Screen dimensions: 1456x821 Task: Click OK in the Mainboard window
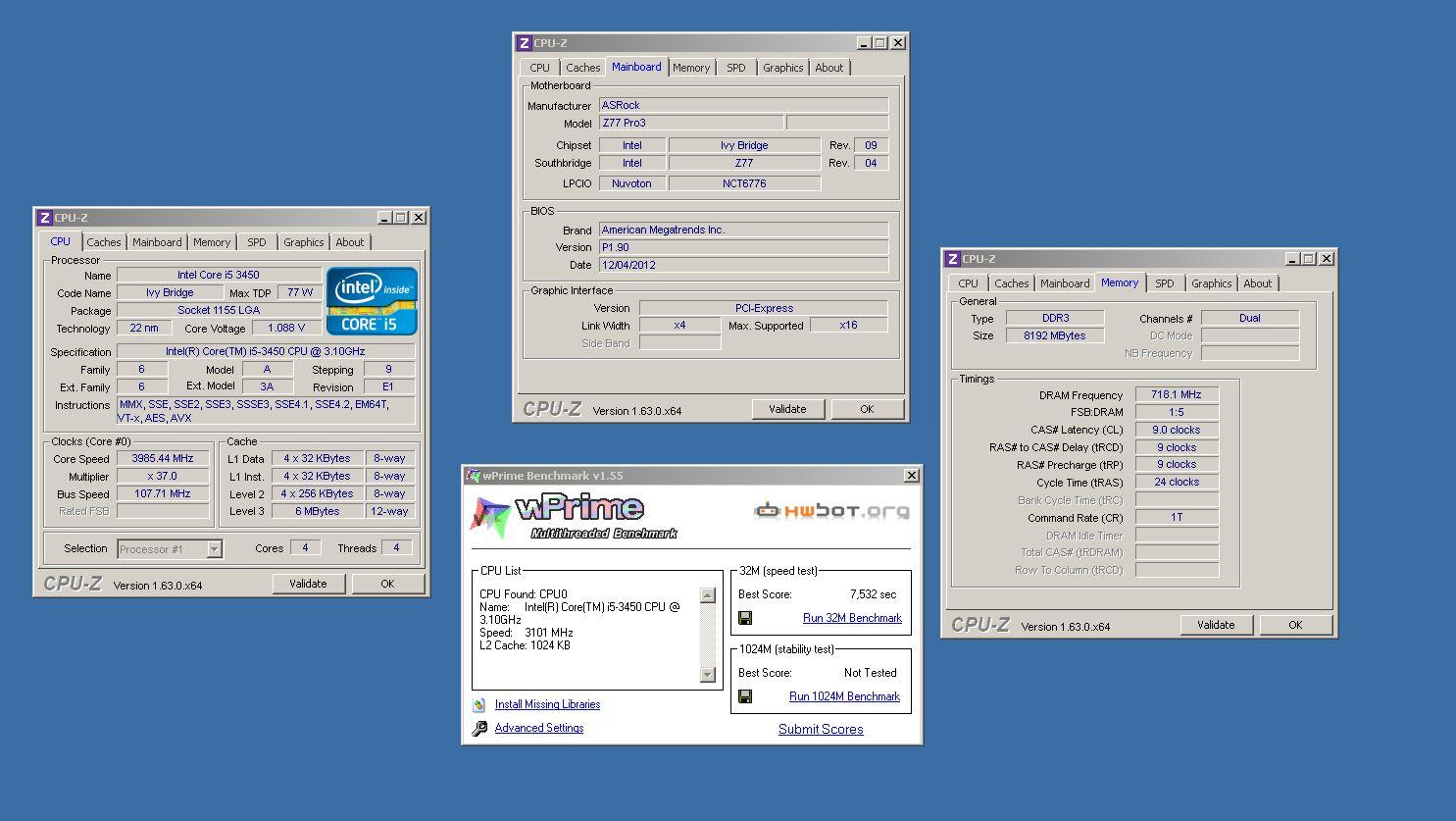pyautogui.click(x=867, y=409)
